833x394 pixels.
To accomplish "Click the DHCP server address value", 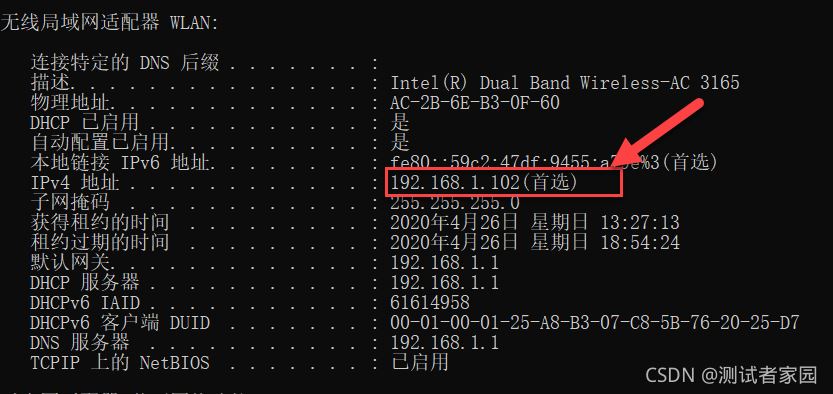I will 445,282.
